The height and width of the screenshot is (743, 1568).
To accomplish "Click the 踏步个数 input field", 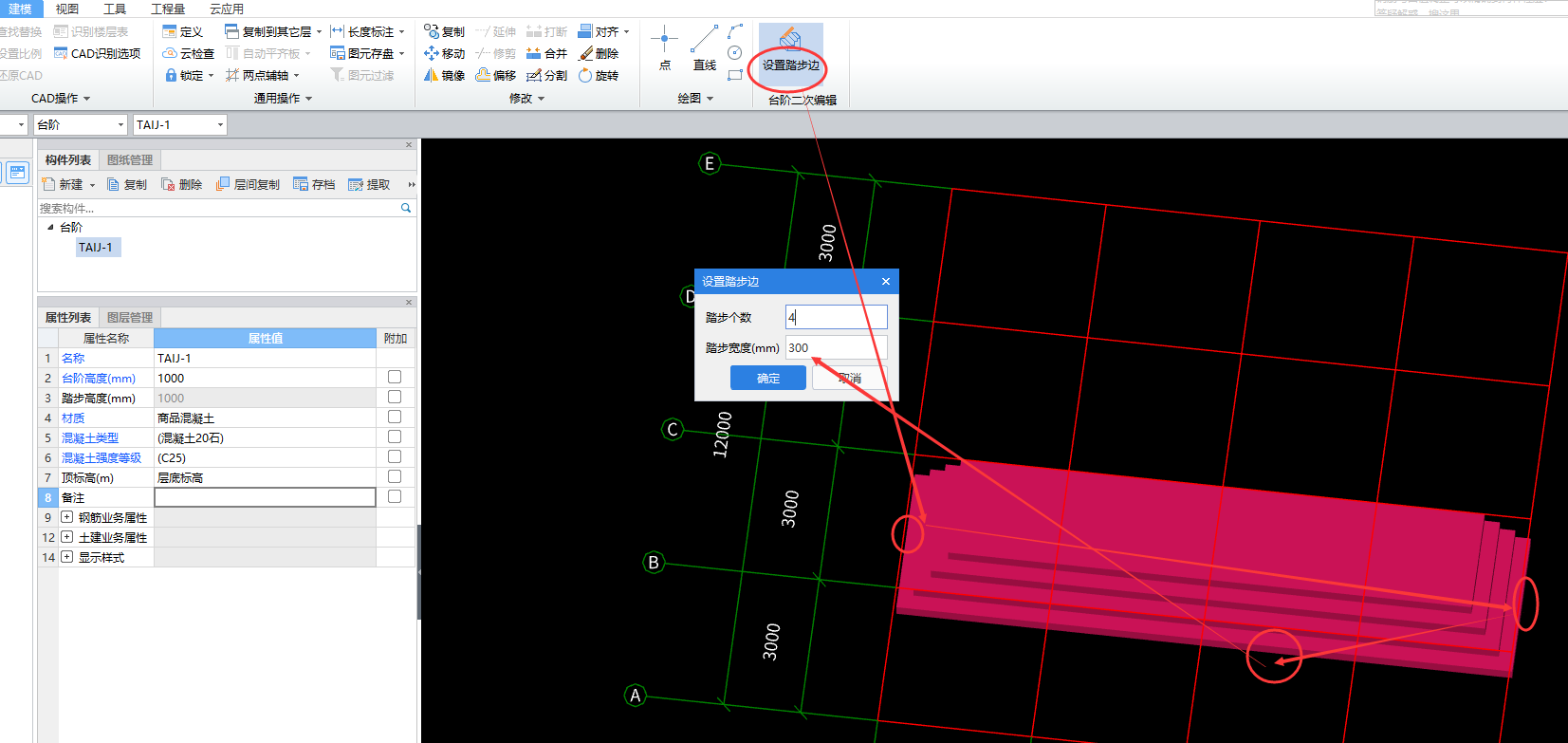I will point(837,317).
